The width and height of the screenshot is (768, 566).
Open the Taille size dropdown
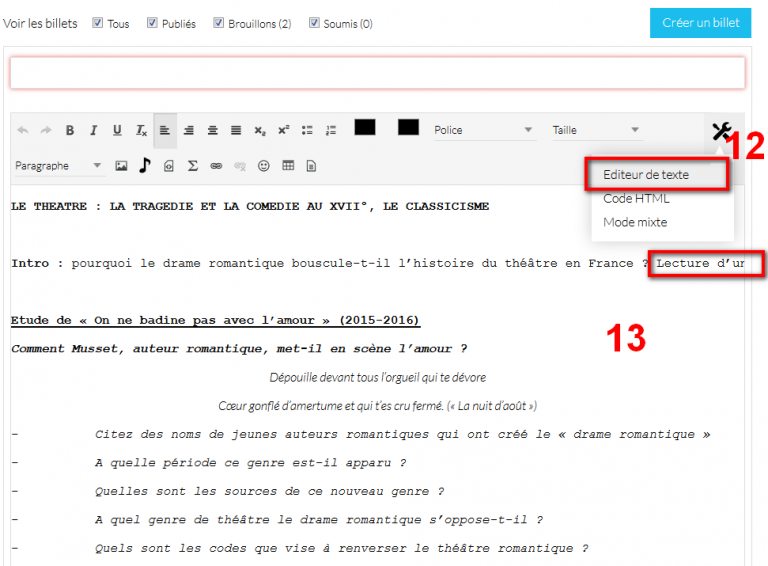[597, 130]
